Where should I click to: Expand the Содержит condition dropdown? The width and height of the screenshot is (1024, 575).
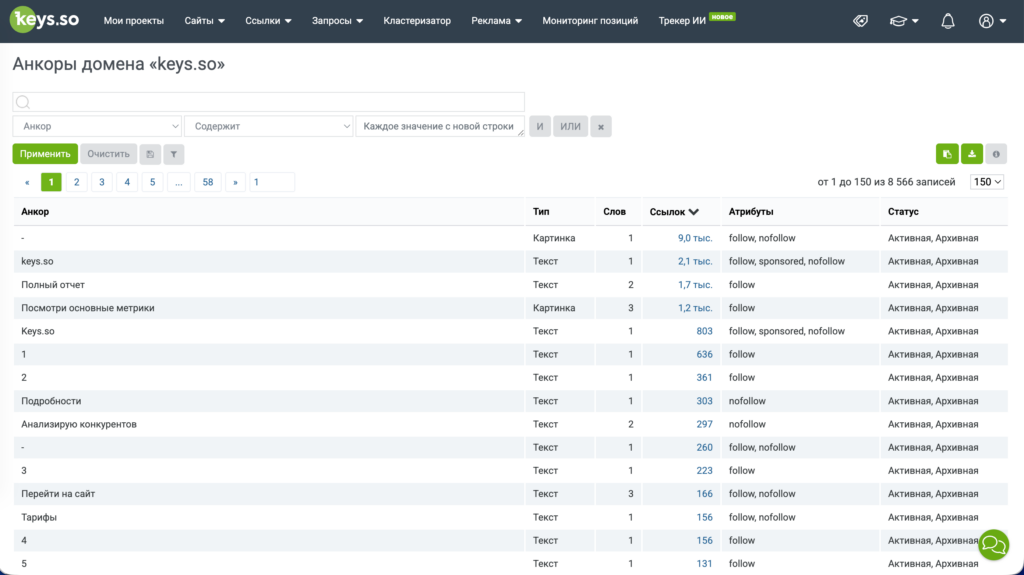(x=268, y=126)
